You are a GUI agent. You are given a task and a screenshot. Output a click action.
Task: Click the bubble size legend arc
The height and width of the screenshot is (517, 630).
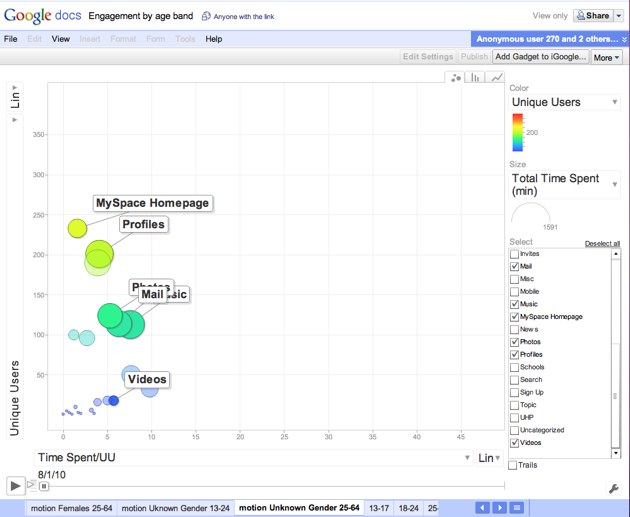click(x=530, y=213)
